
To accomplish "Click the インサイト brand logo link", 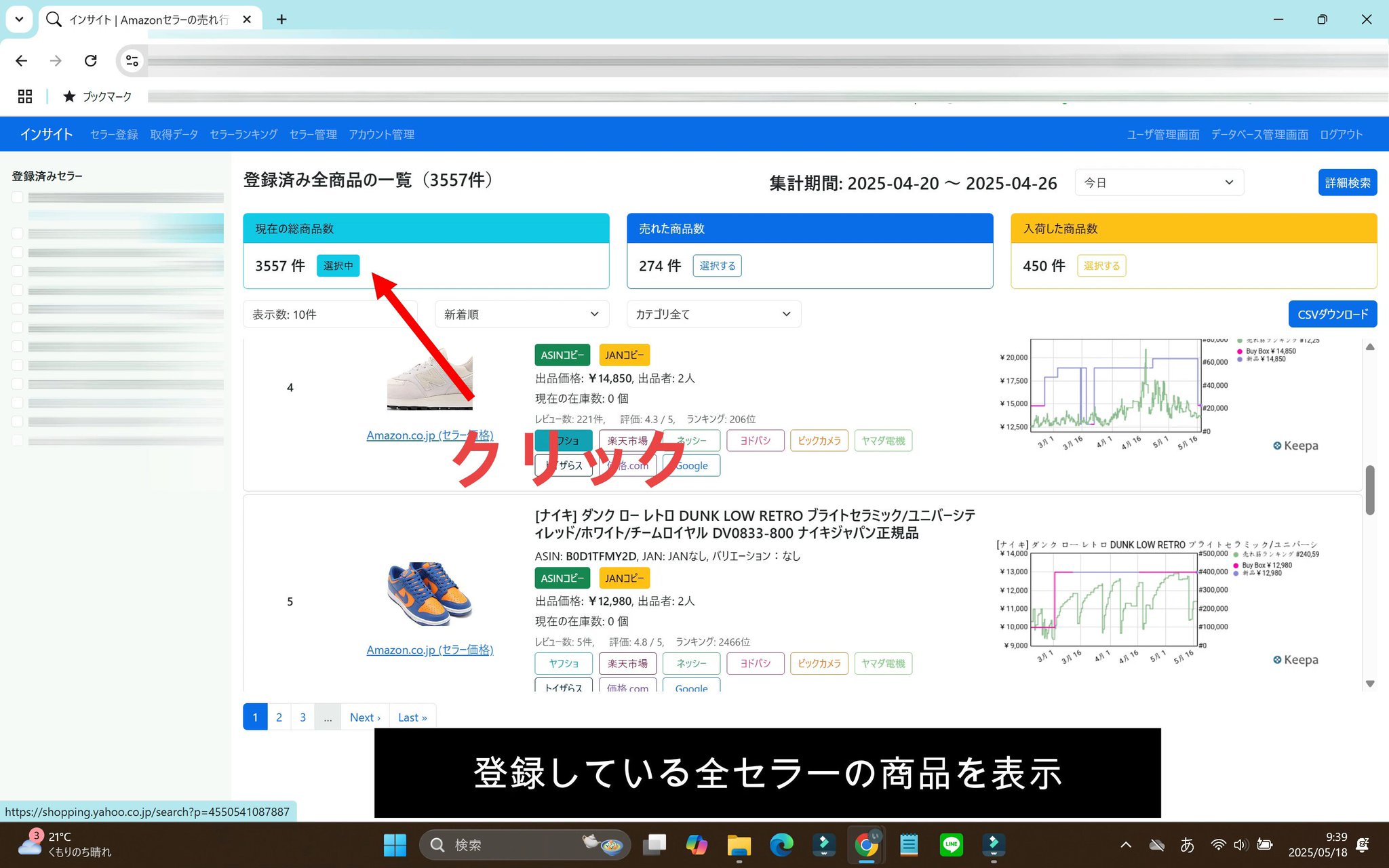I will pos(46,134).
